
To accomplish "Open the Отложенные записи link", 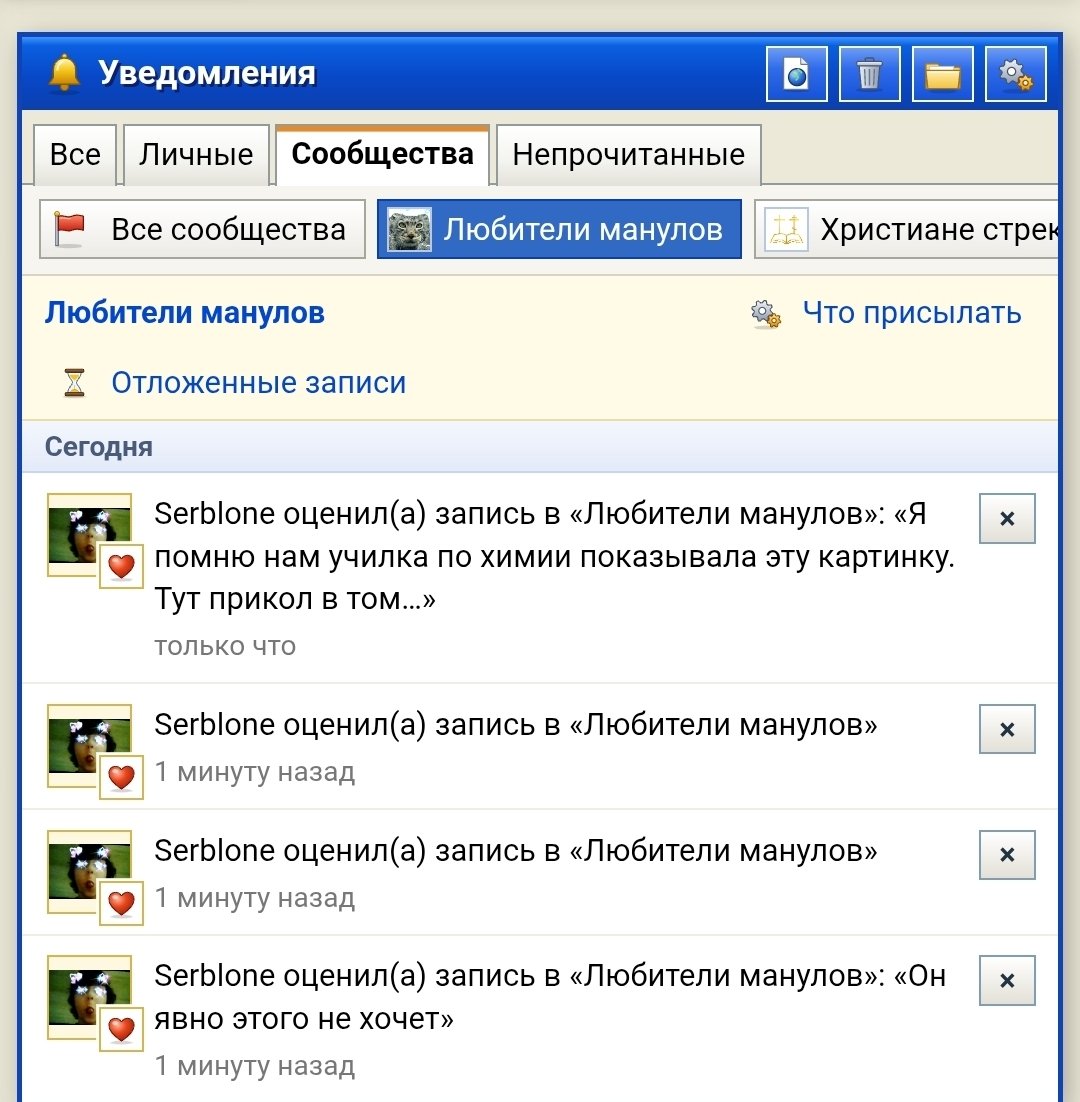I will (259, 383).
